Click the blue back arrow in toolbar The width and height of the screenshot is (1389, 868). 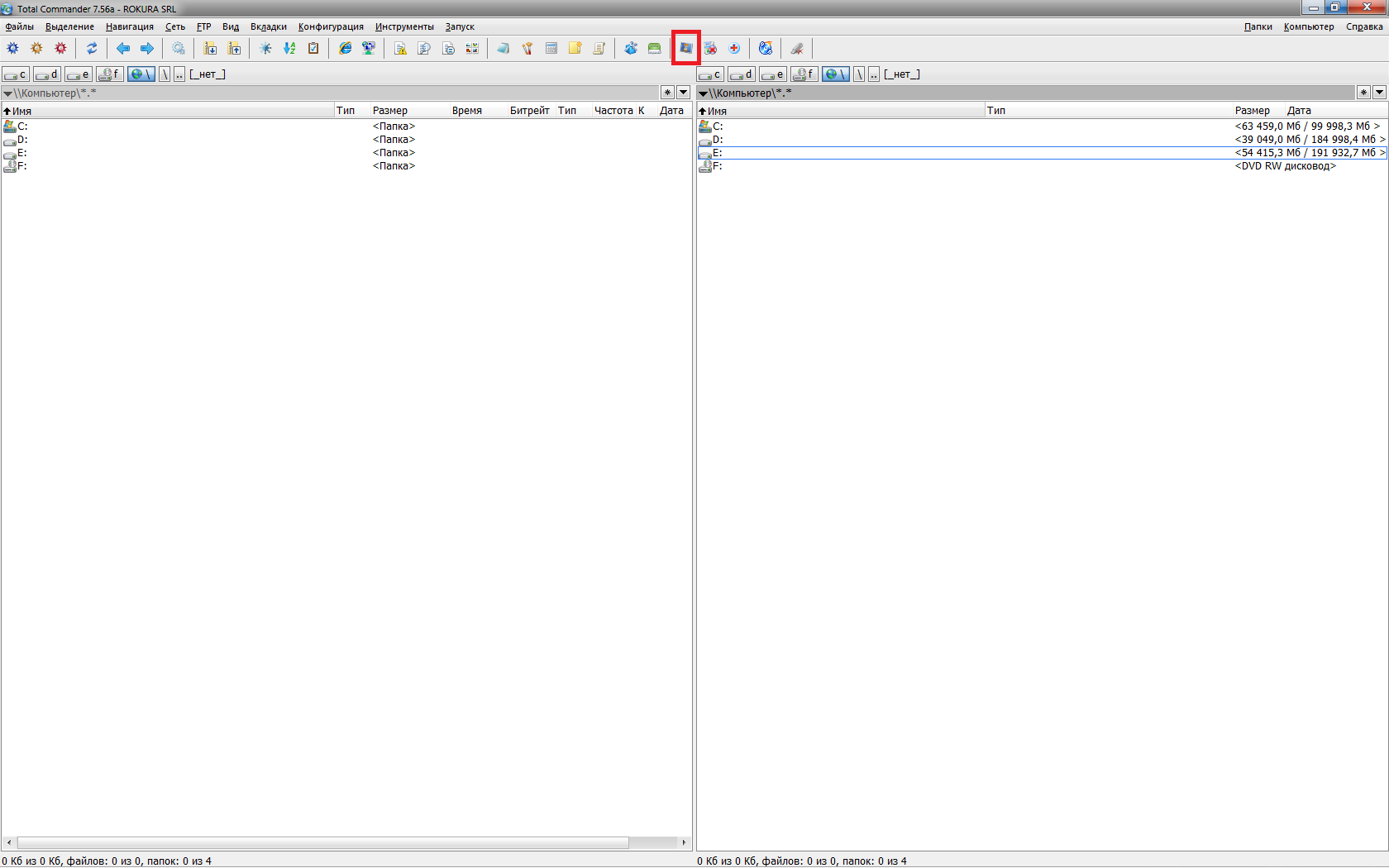click(123, 49)
